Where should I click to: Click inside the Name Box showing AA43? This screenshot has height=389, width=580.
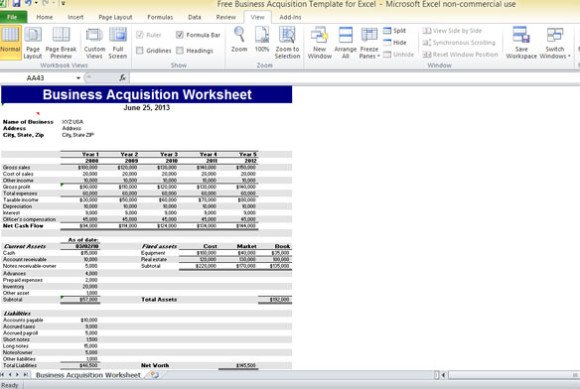tap(38, 78)
